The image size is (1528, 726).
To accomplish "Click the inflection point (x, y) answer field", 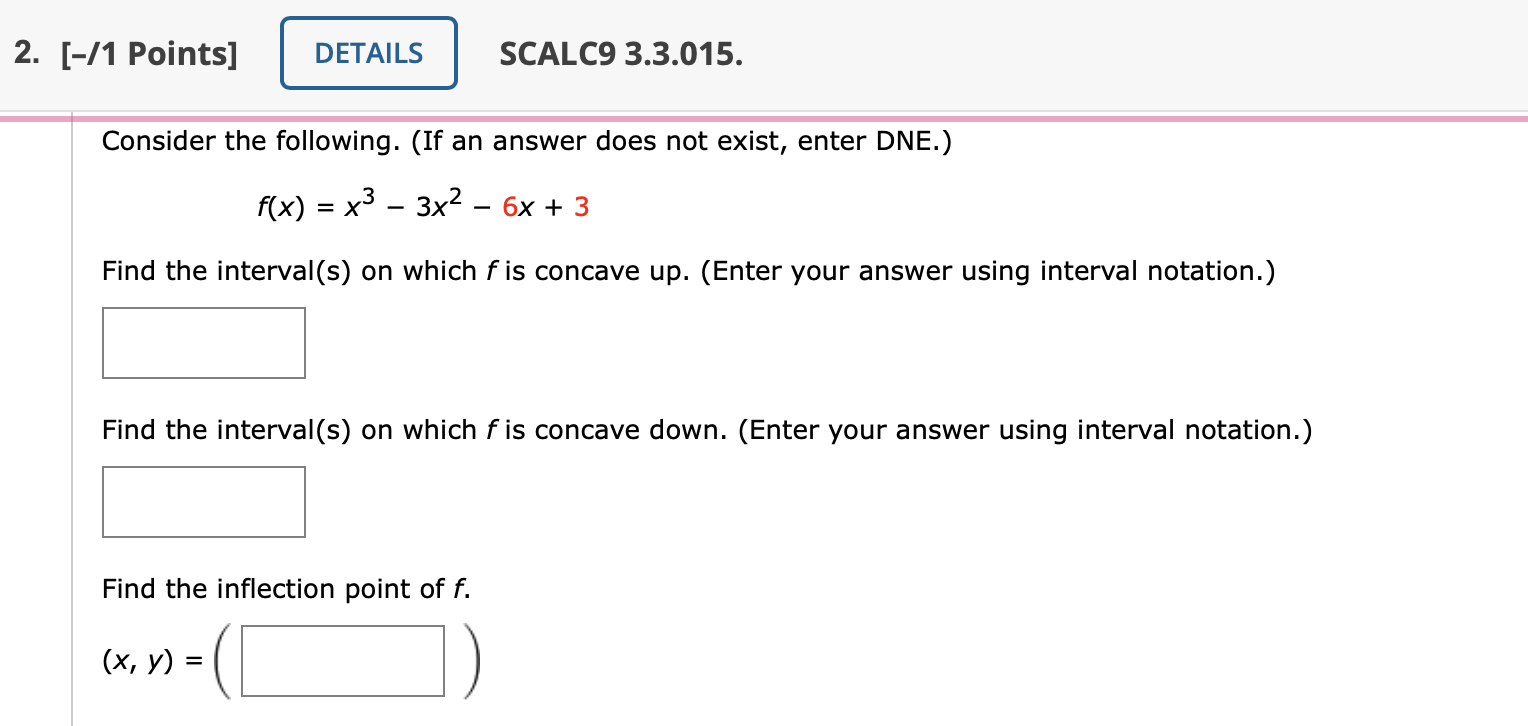I will click(x=342, y=660).
